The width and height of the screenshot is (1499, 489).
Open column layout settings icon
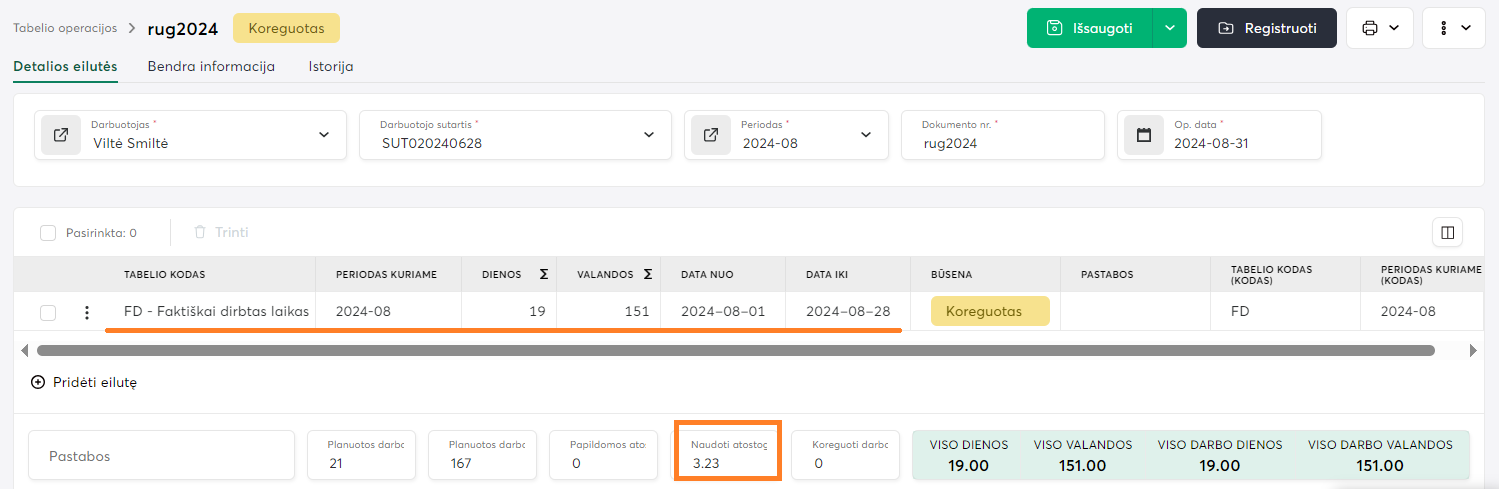click(x=1447, y=232)
